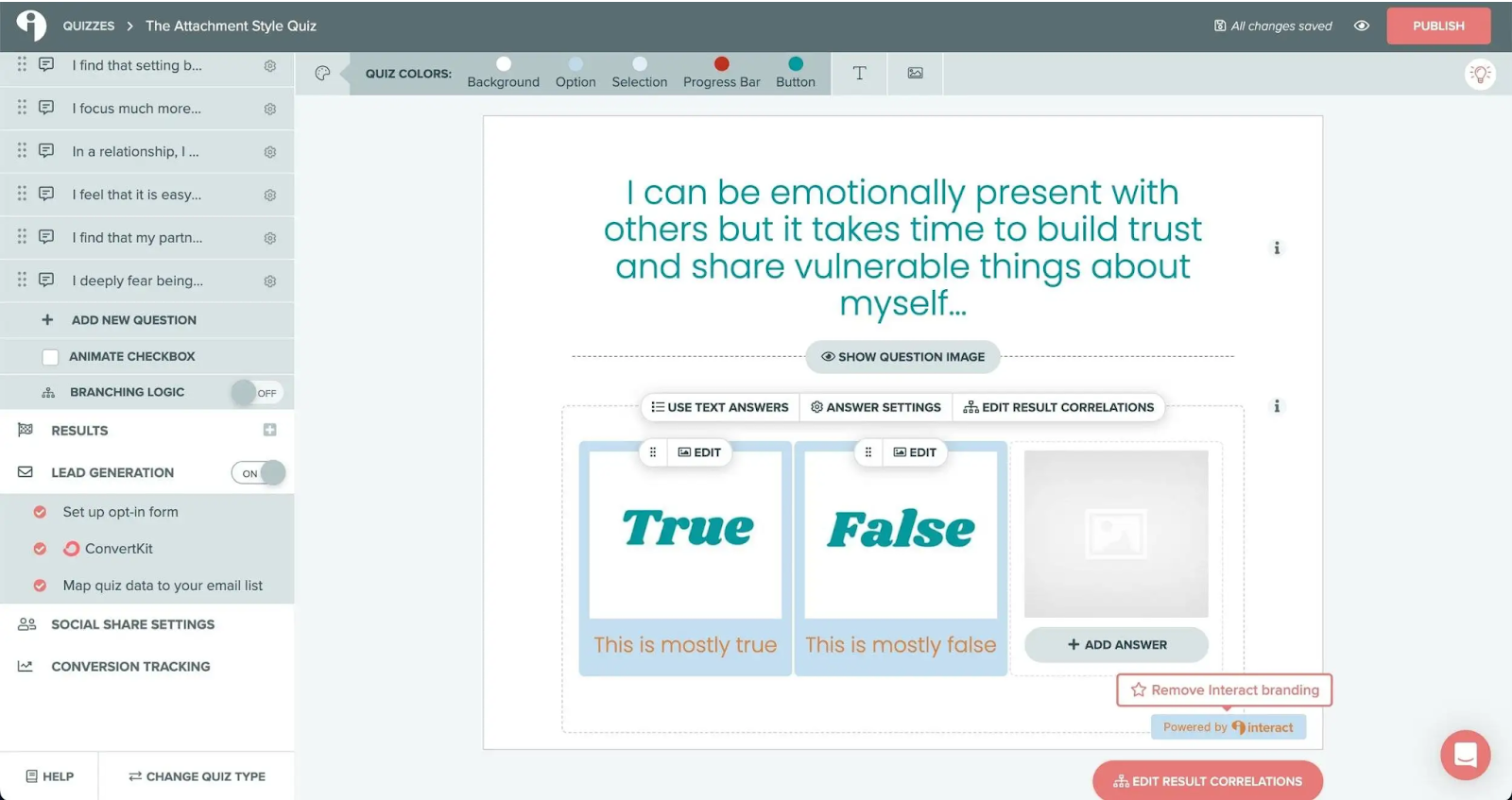Enable the Animate Checkbox option
Screen dimensions: 1512x800
coord(51,357)
